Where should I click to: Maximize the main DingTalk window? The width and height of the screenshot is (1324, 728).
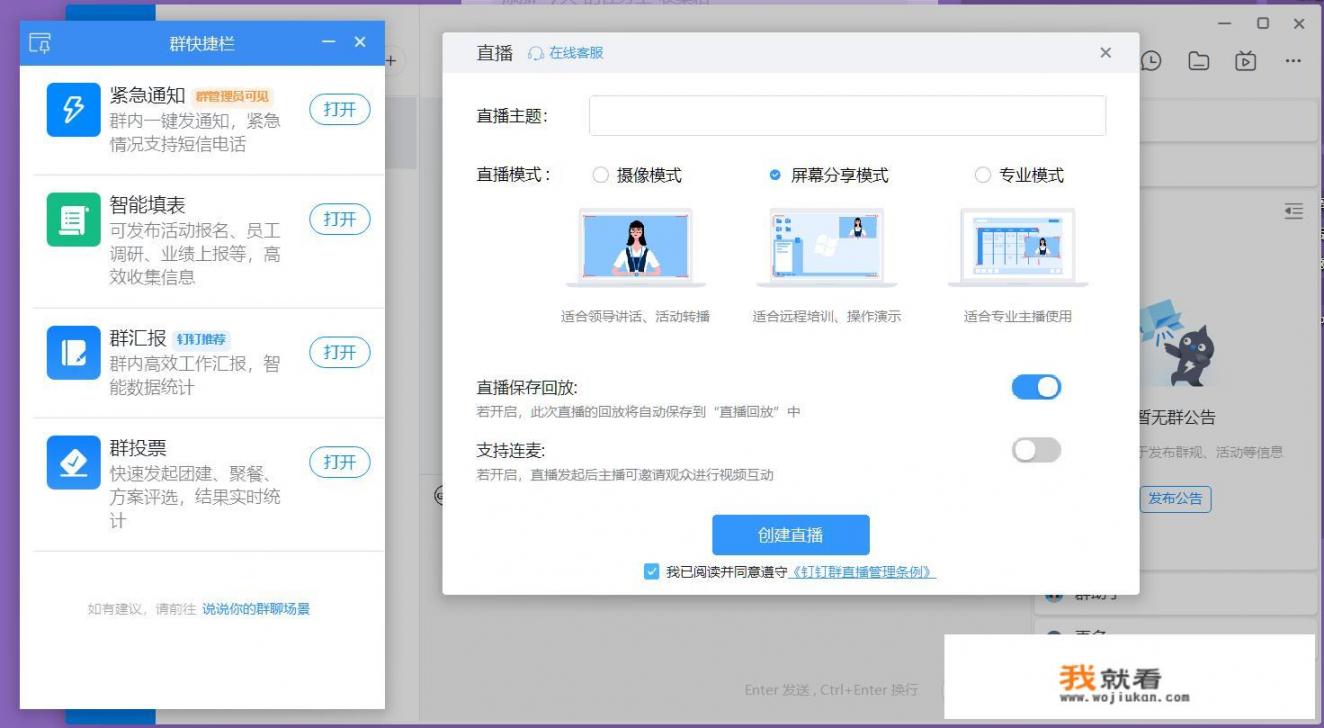pyautogui.click(x=1263, y=23)
